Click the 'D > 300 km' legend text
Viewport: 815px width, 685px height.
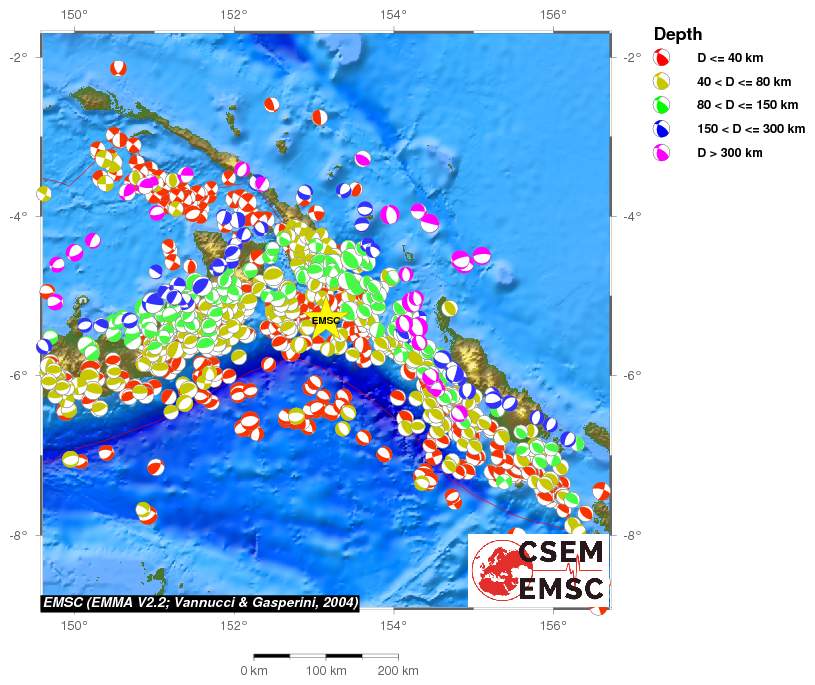pyautogui.click(x=729, y=153)
